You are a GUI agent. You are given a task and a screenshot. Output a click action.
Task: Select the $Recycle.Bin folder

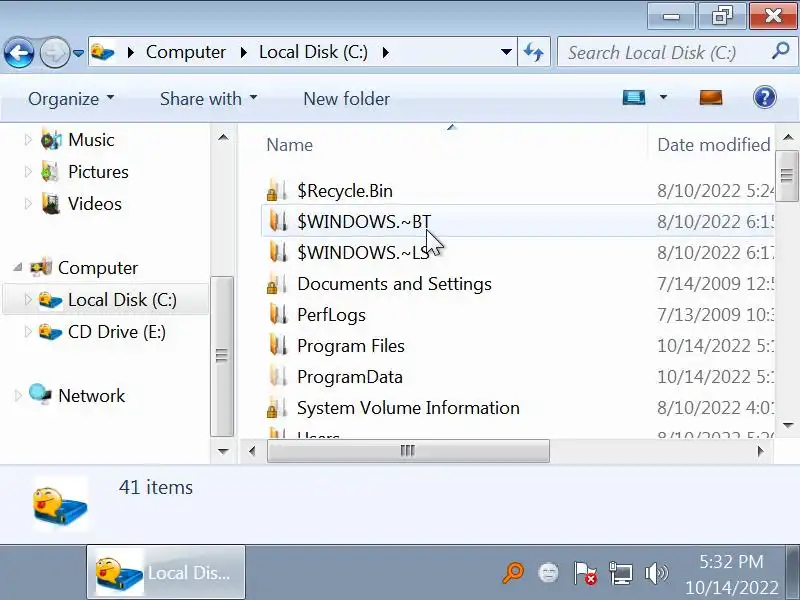pyautogui.click(x=345, y=191)
